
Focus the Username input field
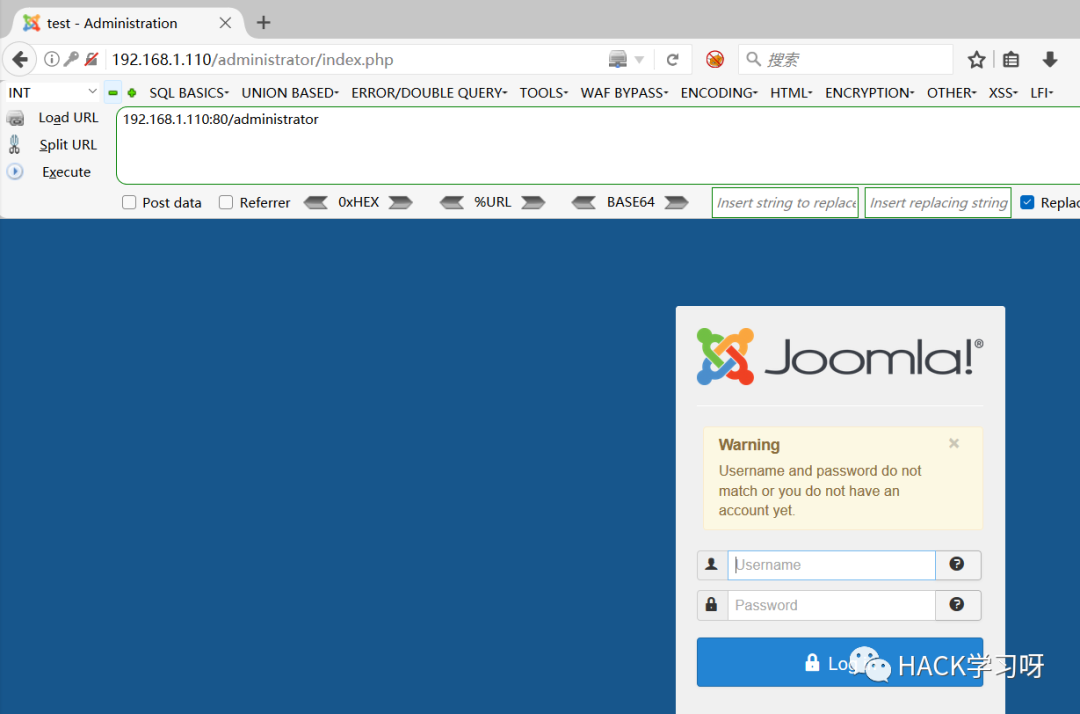(x=831, y=565)
